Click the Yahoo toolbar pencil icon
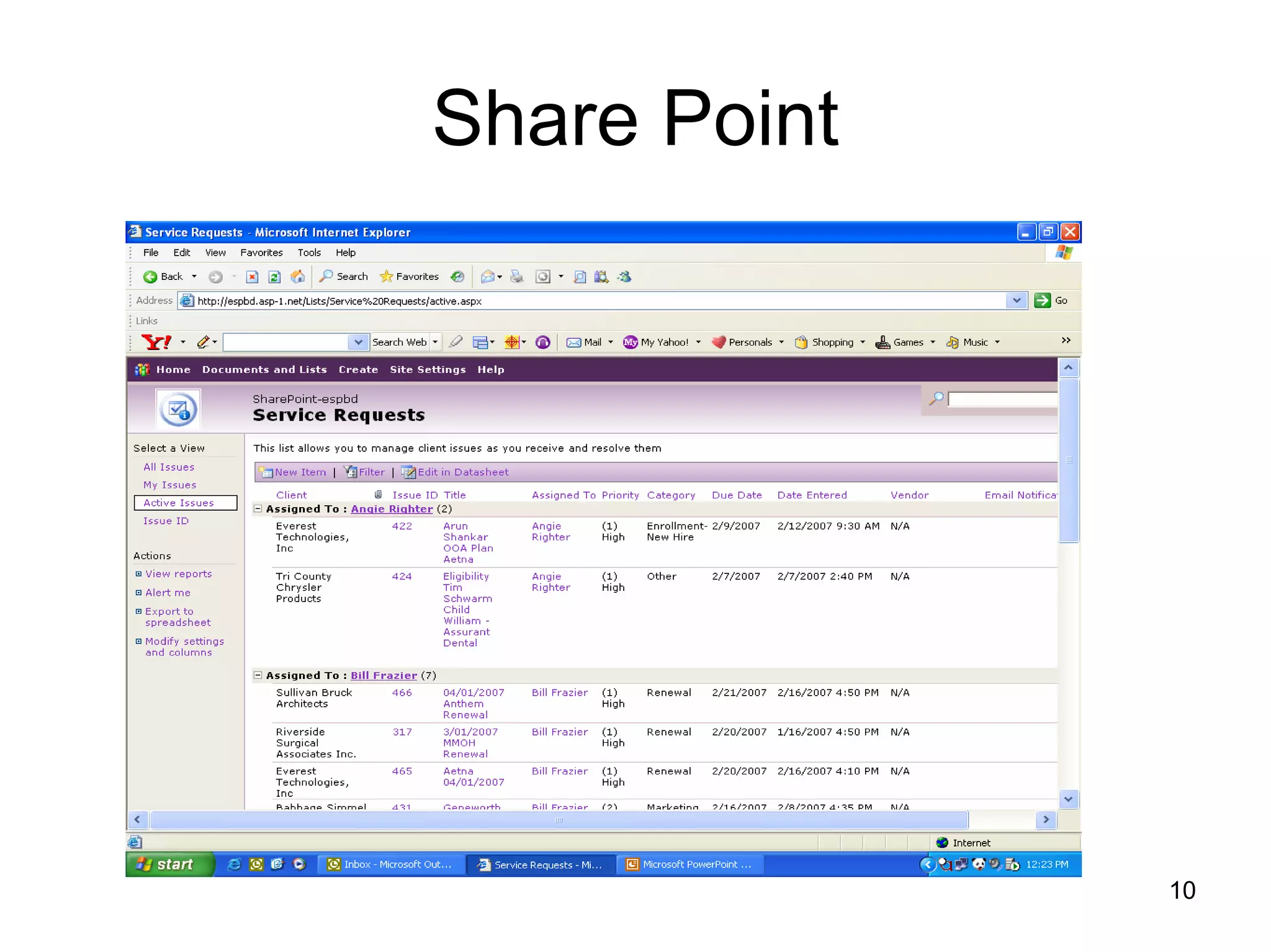The width and height of the screenshot is (1271, 952). [203, 342]
